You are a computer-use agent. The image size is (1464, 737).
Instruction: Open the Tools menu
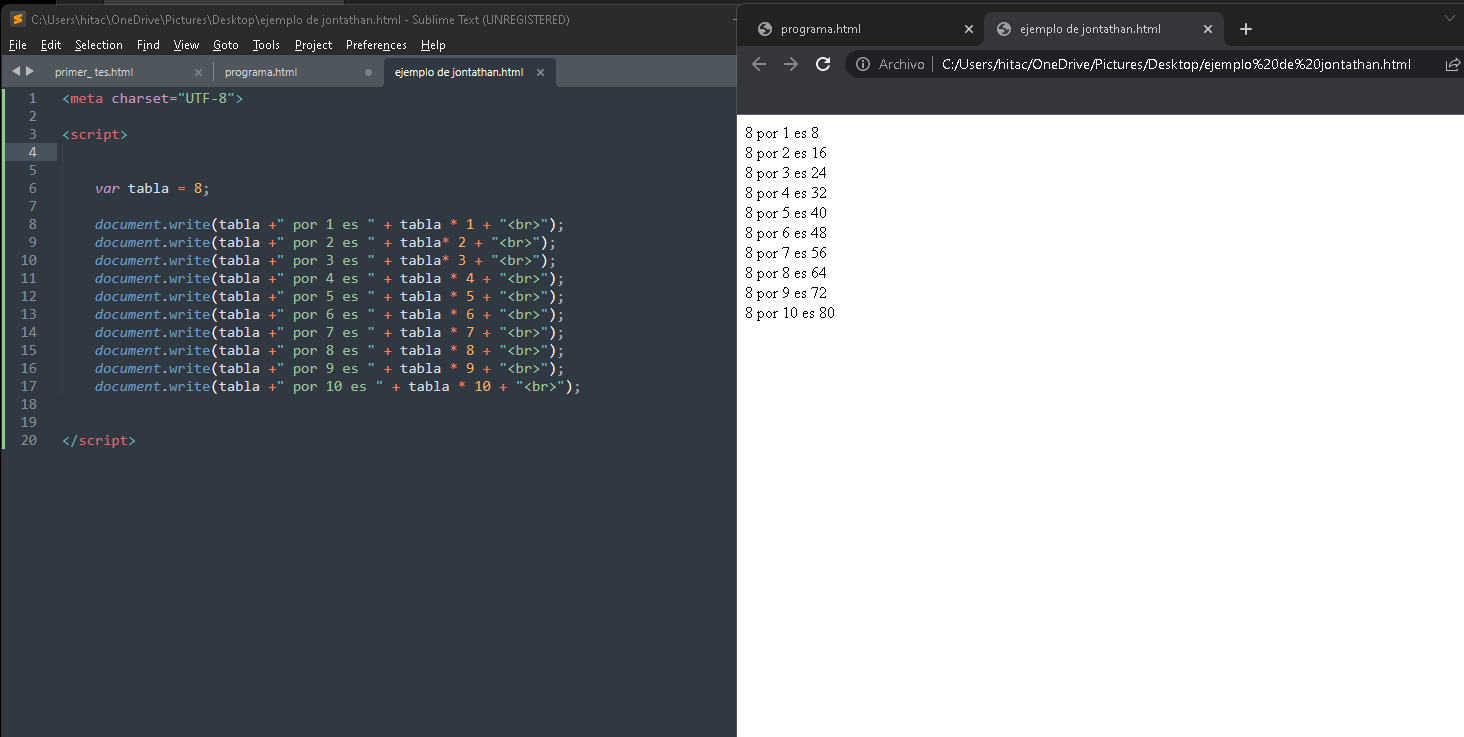coord(266,45)
